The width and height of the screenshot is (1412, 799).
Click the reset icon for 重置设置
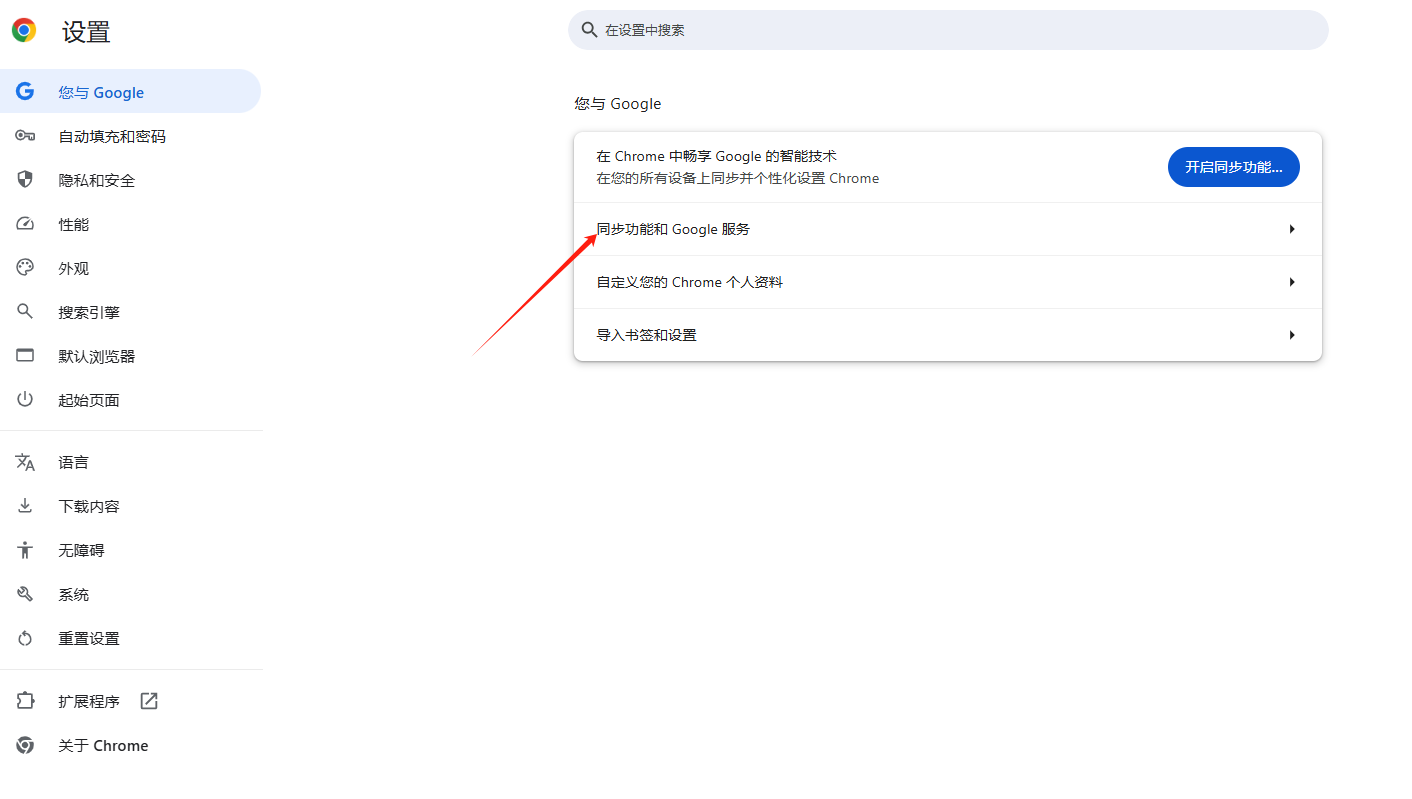[25, 638]
